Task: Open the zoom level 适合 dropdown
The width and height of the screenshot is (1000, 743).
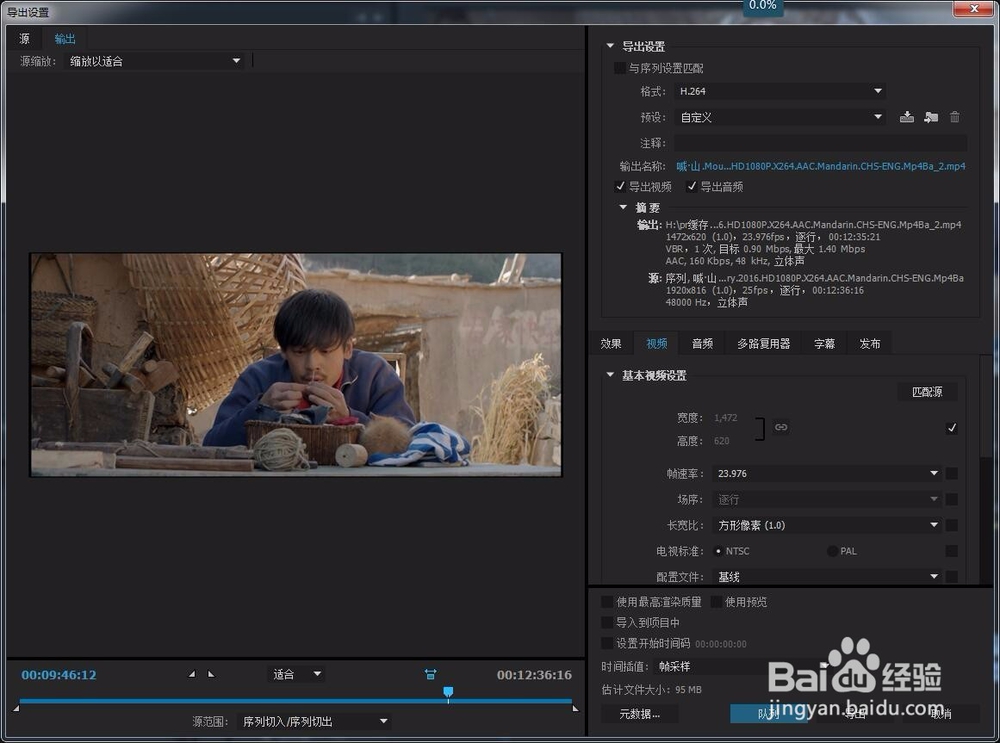Action: click(297, 674)
